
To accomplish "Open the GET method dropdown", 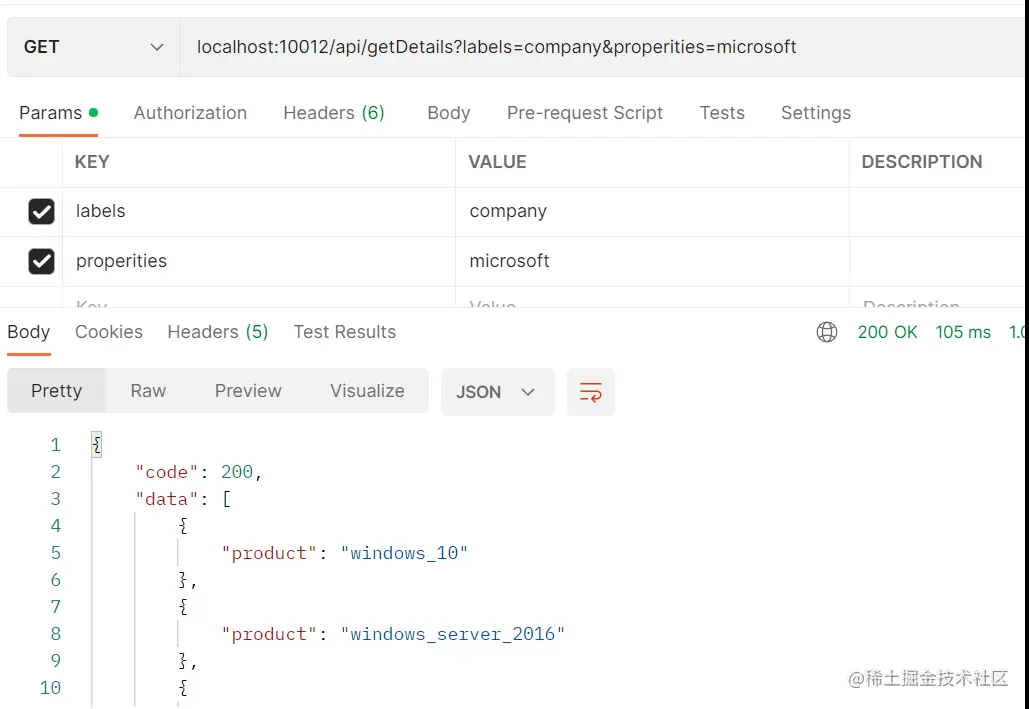I will [x=93, y=47].
